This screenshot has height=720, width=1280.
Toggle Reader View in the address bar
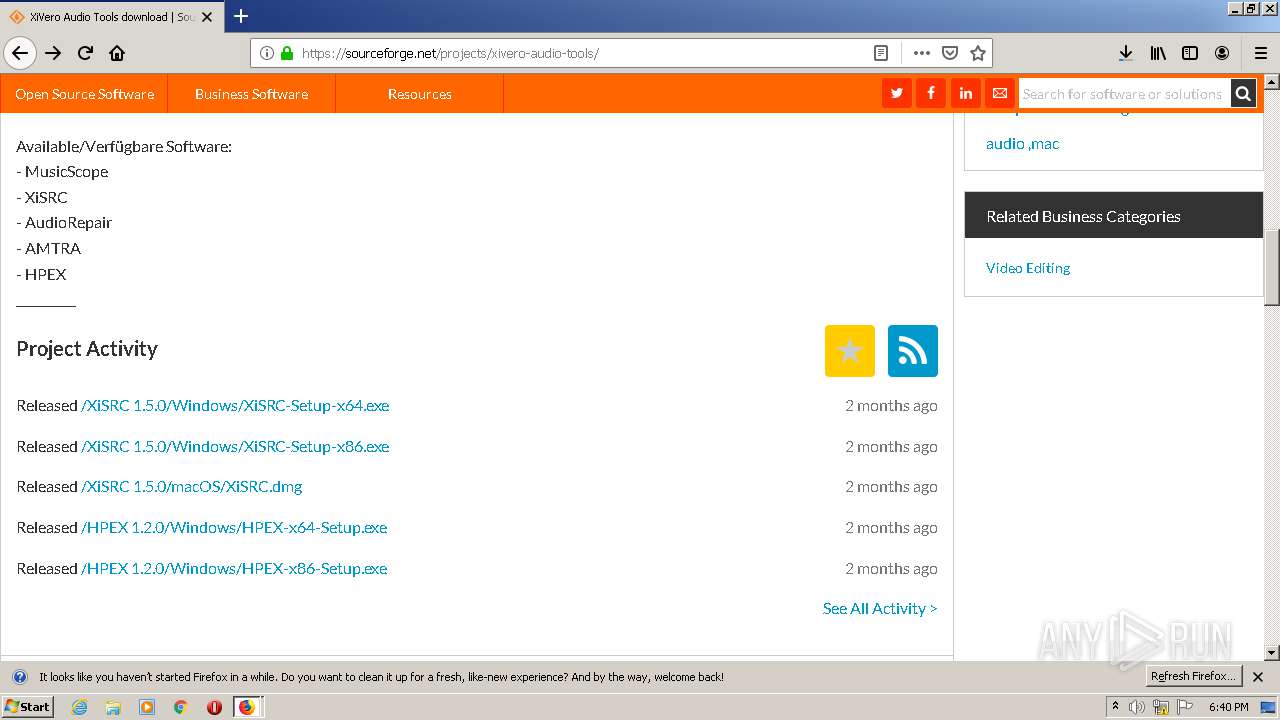coord(880,53)
